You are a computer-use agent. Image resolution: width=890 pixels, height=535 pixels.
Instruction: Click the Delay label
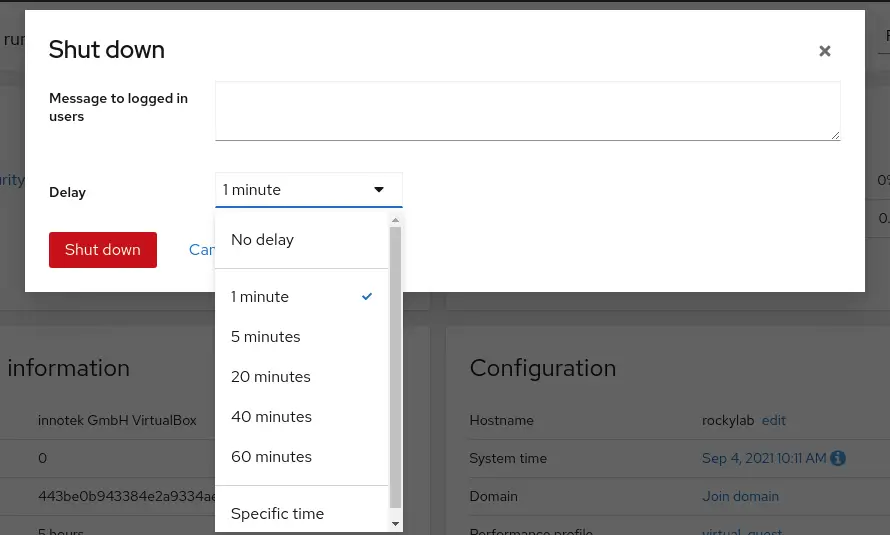click(x=68, y=192)
